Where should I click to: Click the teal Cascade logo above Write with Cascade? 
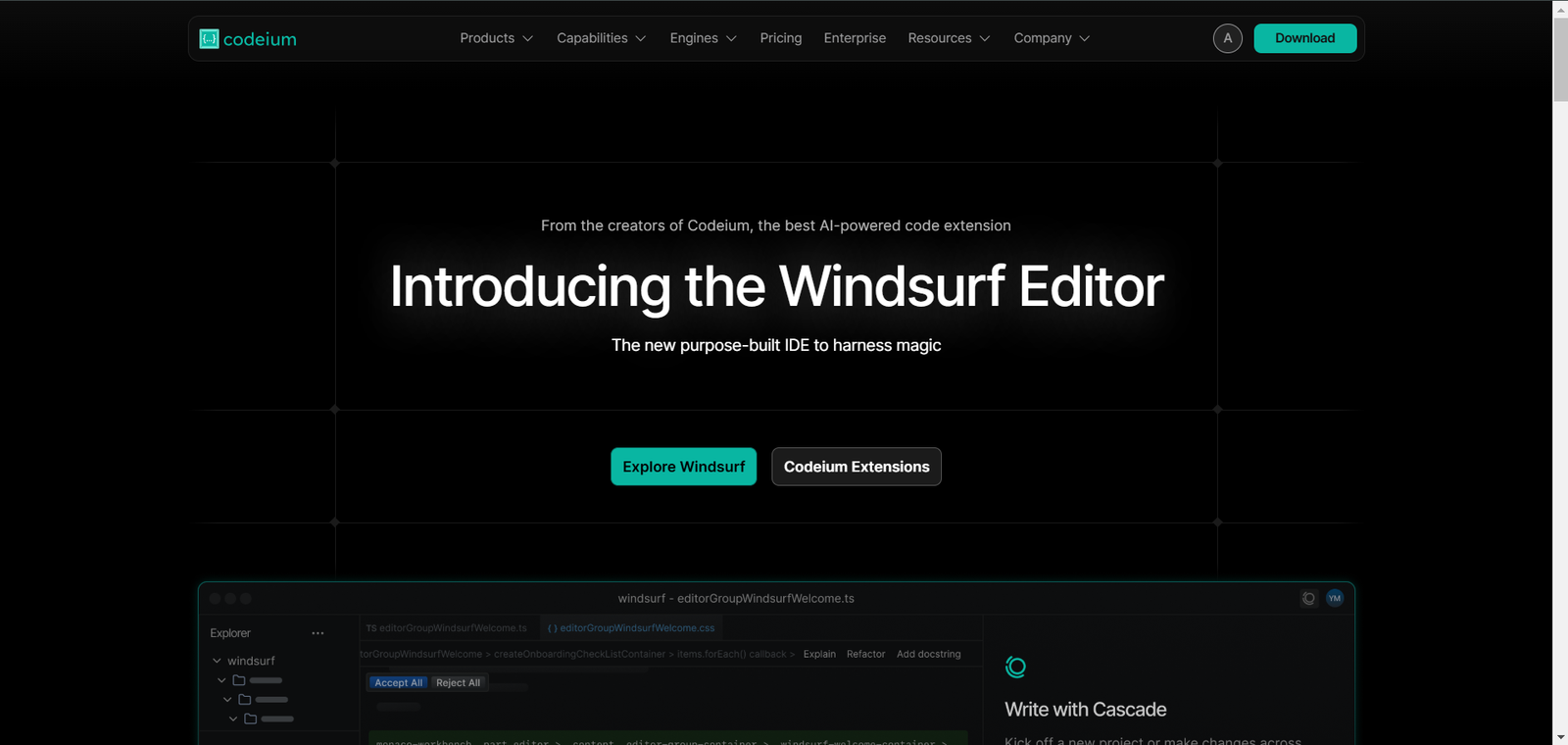[x=1015, y=668]
